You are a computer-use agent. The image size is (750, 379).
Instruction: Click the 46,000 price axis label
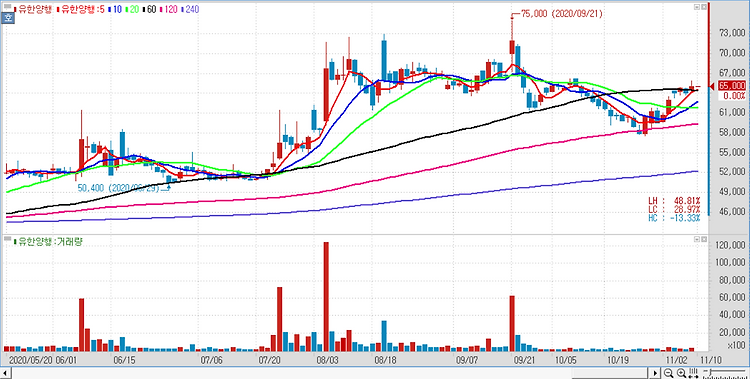(x=732, y=212)
